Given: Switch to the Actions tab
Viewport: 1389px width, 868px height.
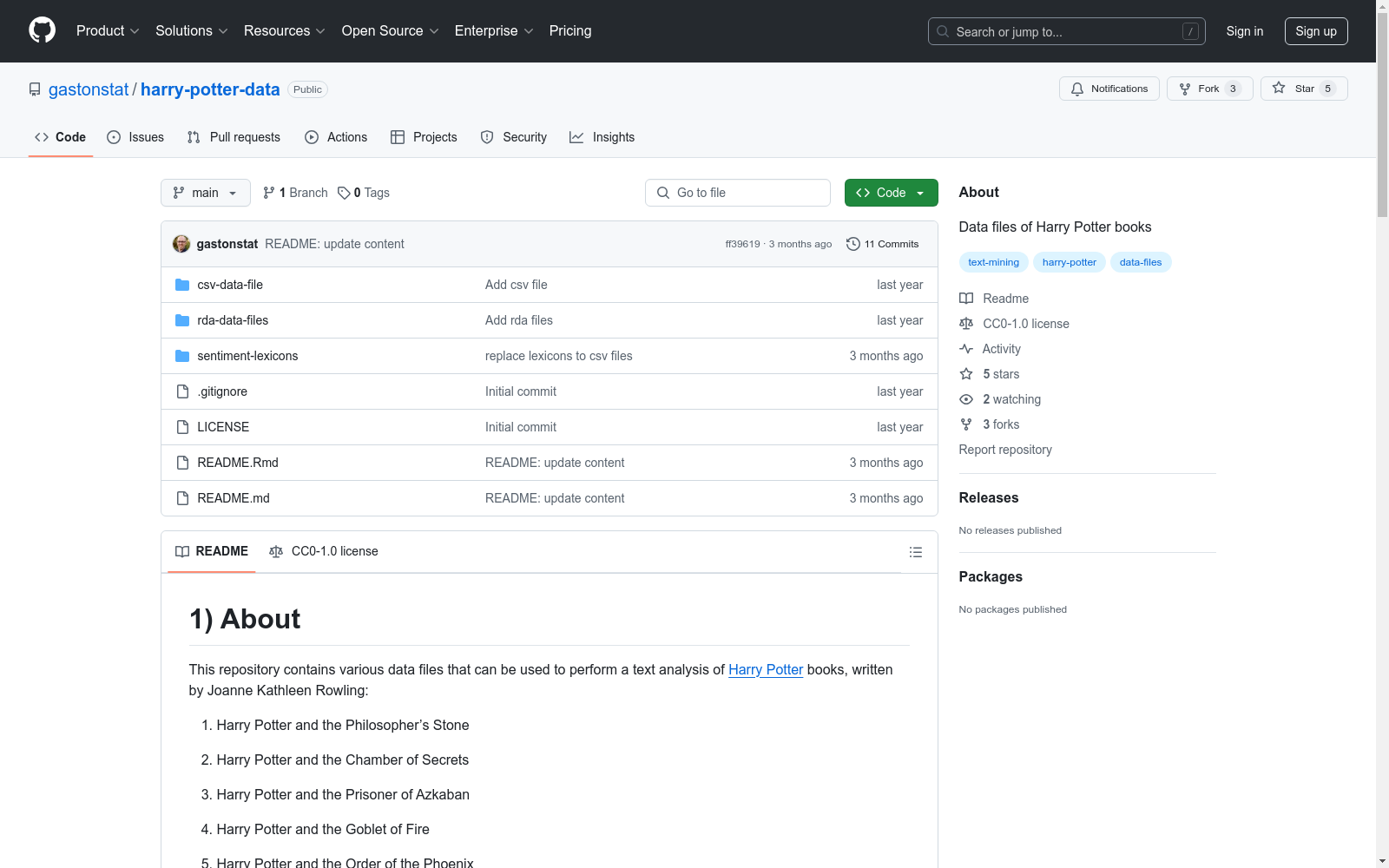Looking at the screenshot, I should click(336, 137).
